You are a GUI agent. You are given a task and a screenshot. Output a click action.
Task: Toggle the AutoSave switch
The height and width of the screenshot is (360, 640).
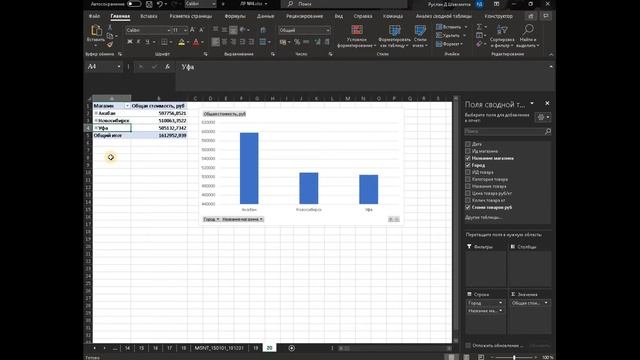(x=134, y=4)
